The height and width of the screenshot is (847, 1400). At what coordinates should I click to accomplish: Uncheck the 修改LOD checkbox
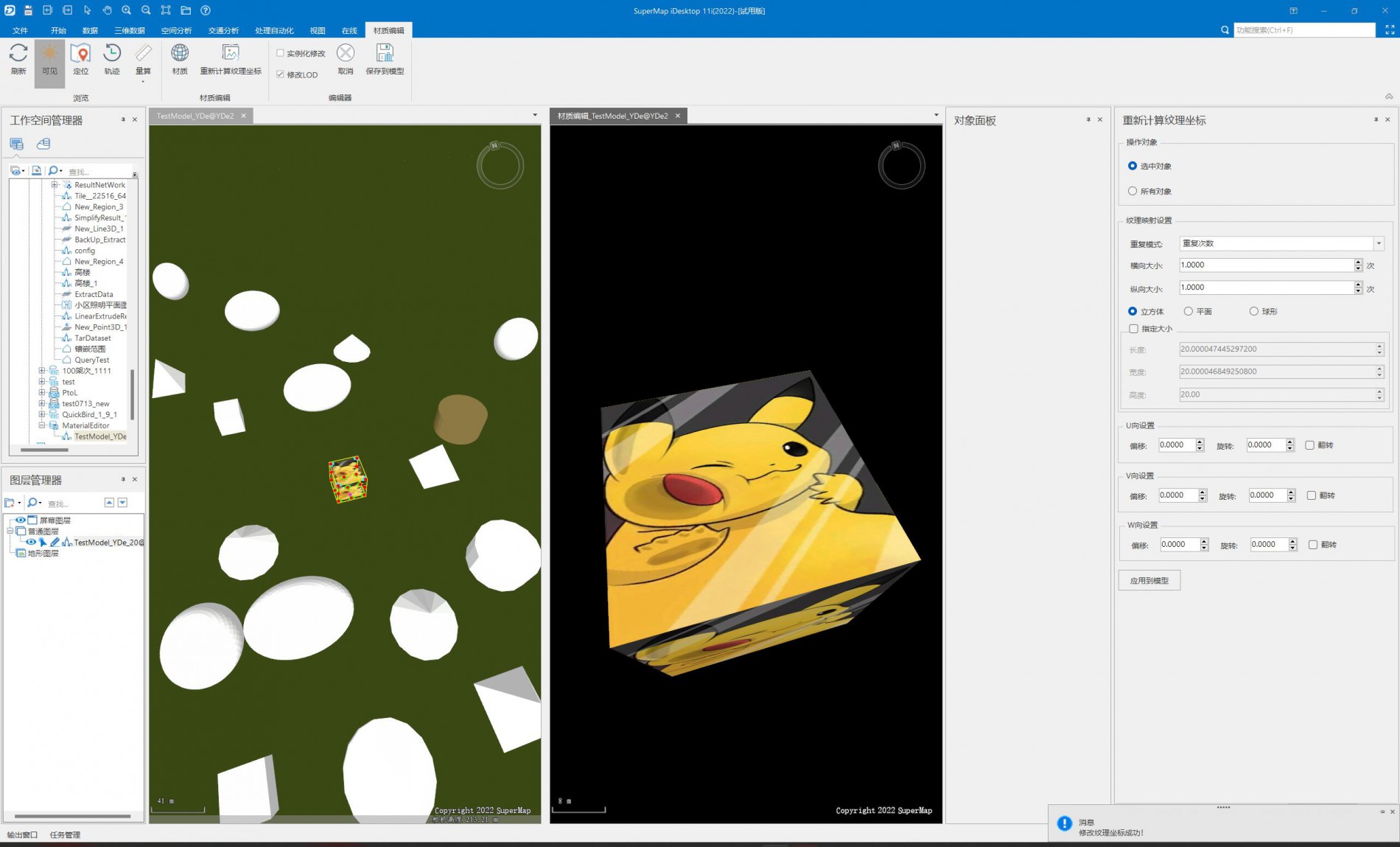click(280, 74)
